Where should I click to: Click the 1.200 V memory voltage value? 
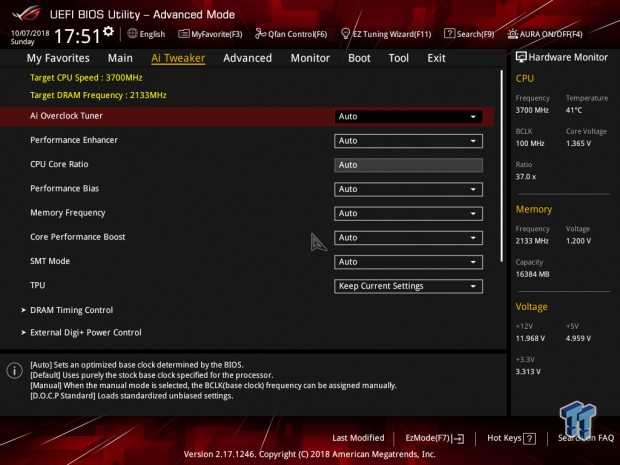[x=578, y=241]
